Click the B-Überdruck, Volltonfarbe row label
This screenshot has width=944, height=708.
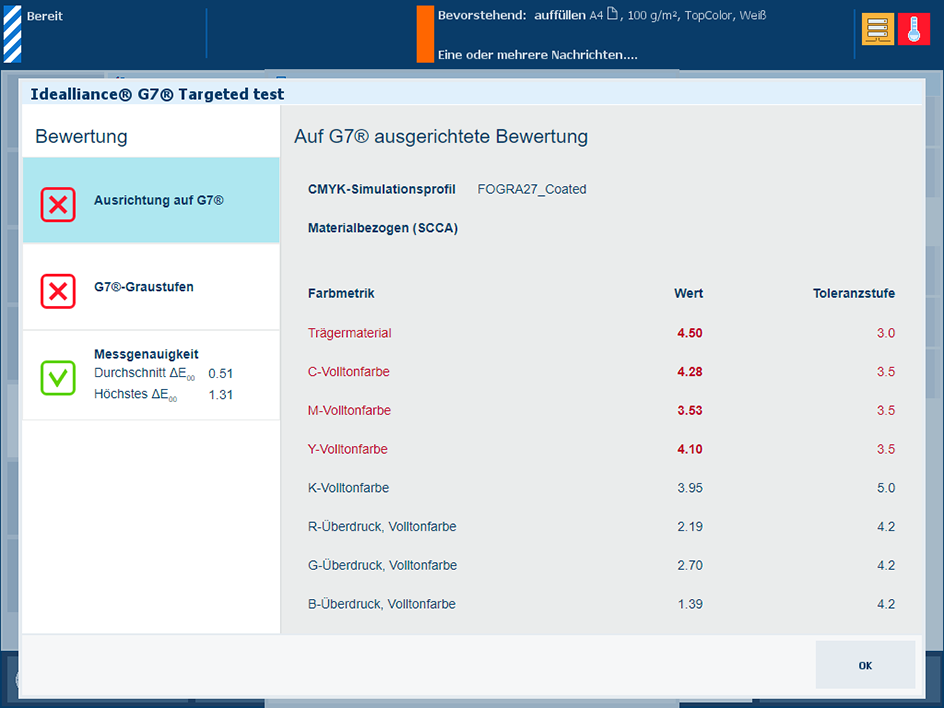pyautogui.click(x=382, y=604)
